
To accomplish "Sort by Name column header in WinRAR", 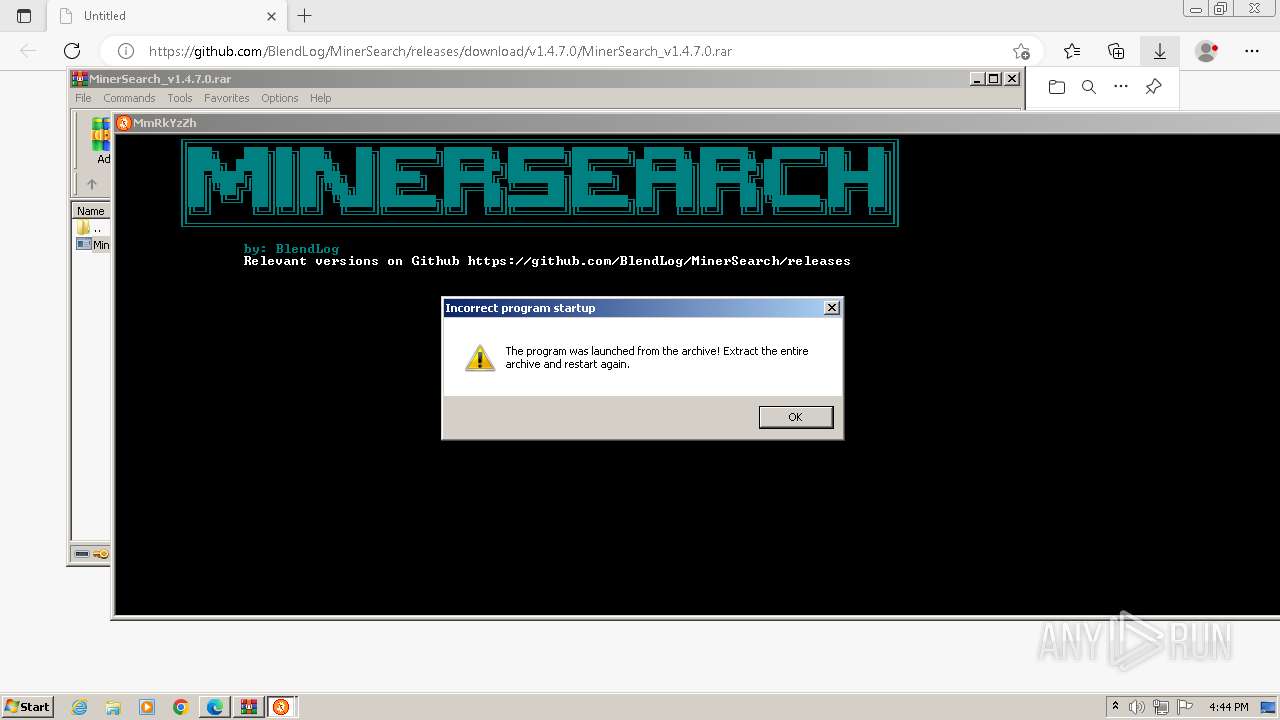I will (x=91, y=211).
